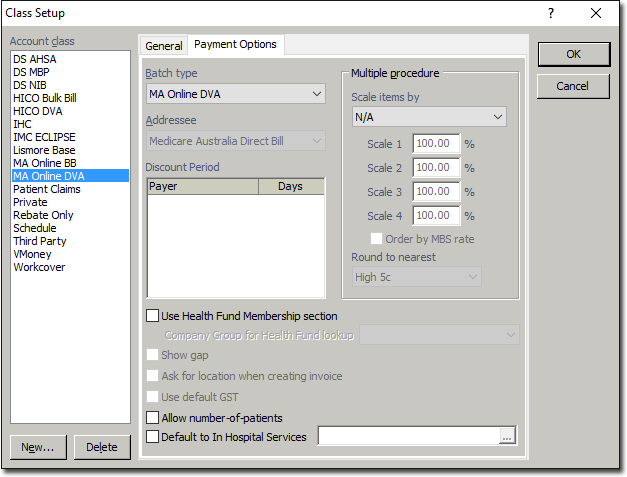The height and width of the screenshot is (477, 627).
Task: Create a new account class with New...
Action: 38,447
